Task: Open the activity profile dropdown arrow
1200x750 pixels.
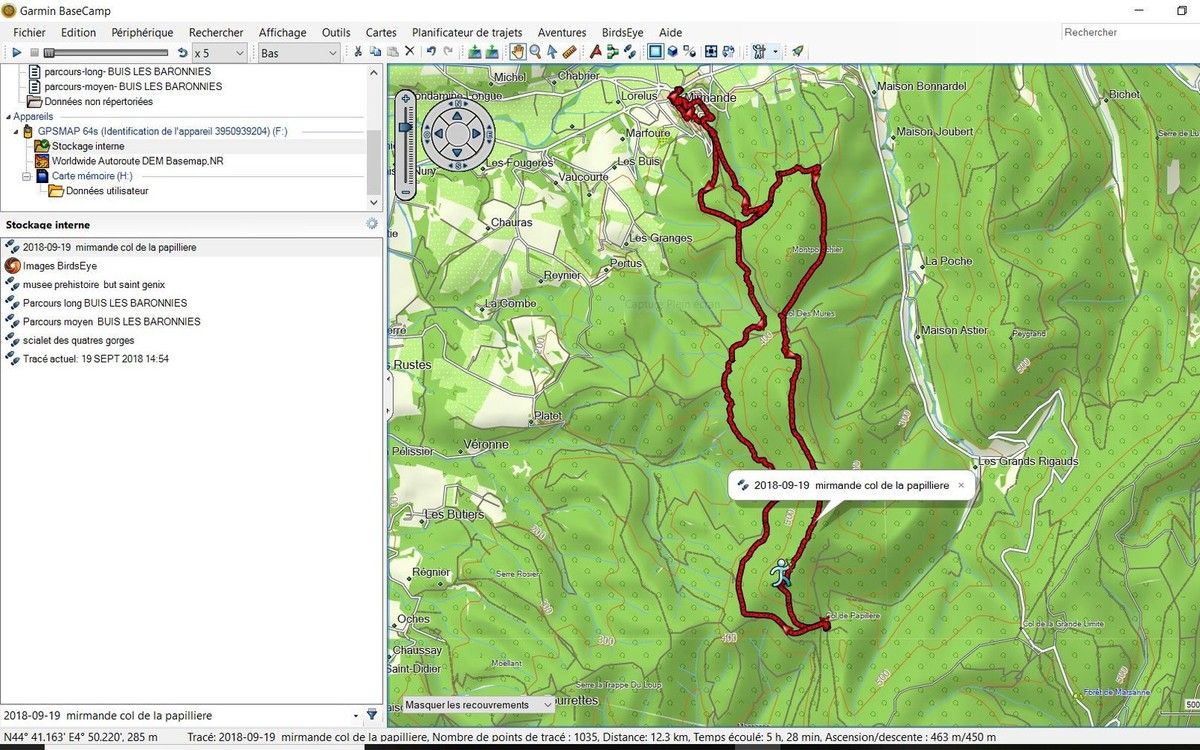Action: click(x=775, y=52)
